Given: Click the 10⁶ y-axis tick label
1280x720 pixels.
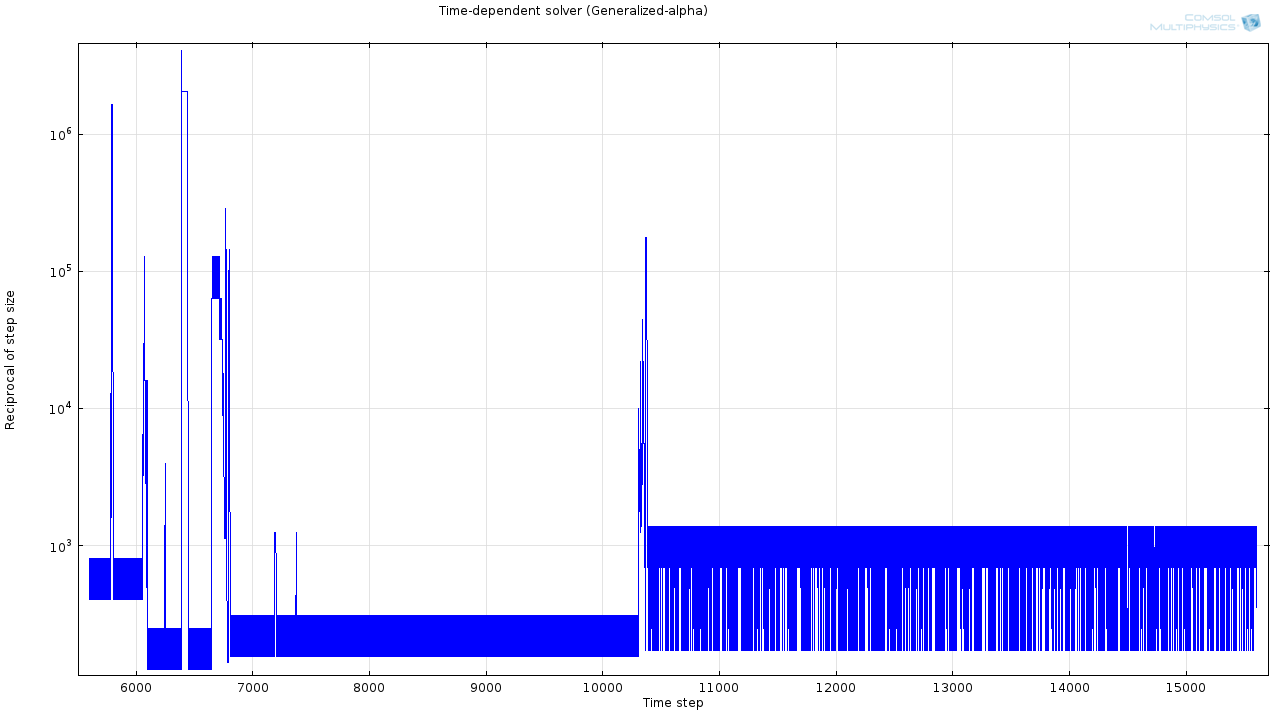Looking at the screenshot, I should (59, 133).
